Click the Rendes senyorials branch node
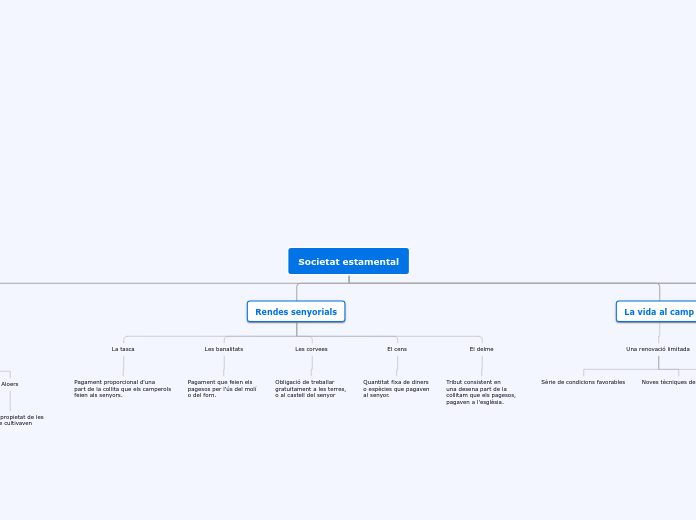This screenshot has height=520, width=696. pyautogui.click(x=296, y=312)
